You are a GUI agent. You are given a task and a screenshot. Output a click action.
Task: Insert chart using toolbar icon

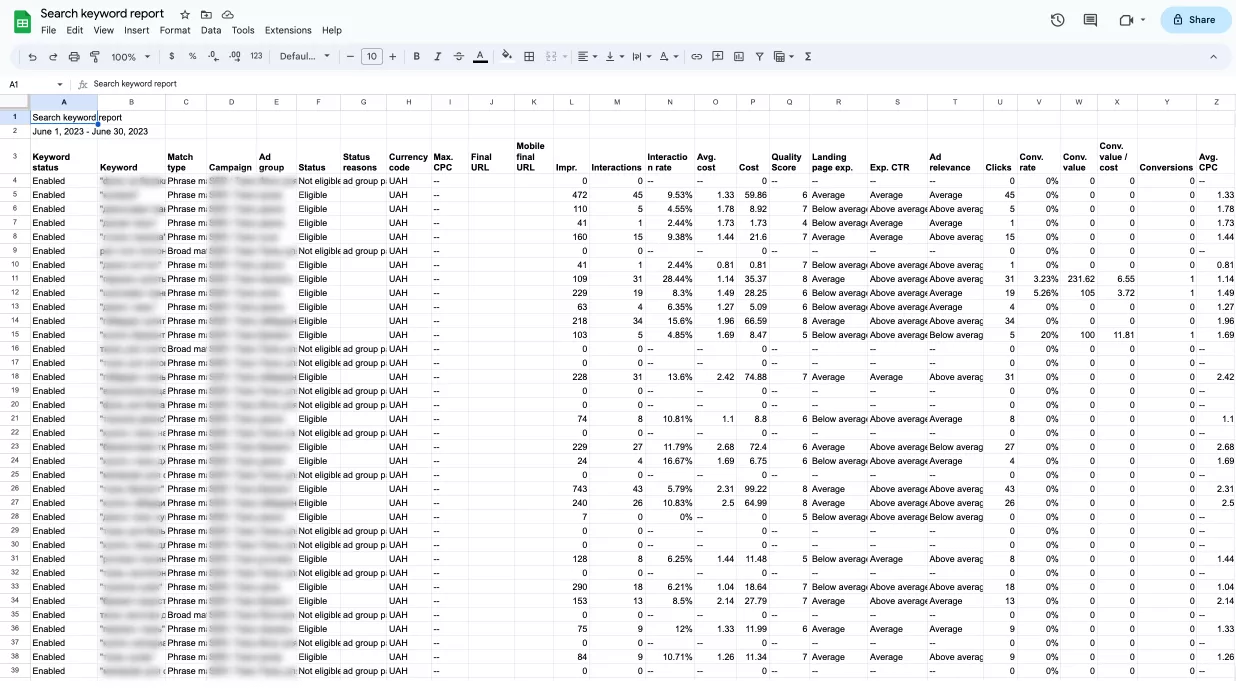[739, 57]
